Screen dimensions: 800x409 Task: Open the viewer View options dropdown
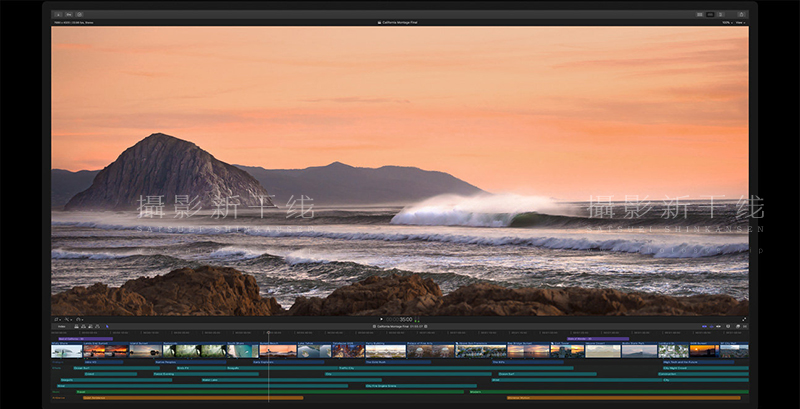coord(740,22)
